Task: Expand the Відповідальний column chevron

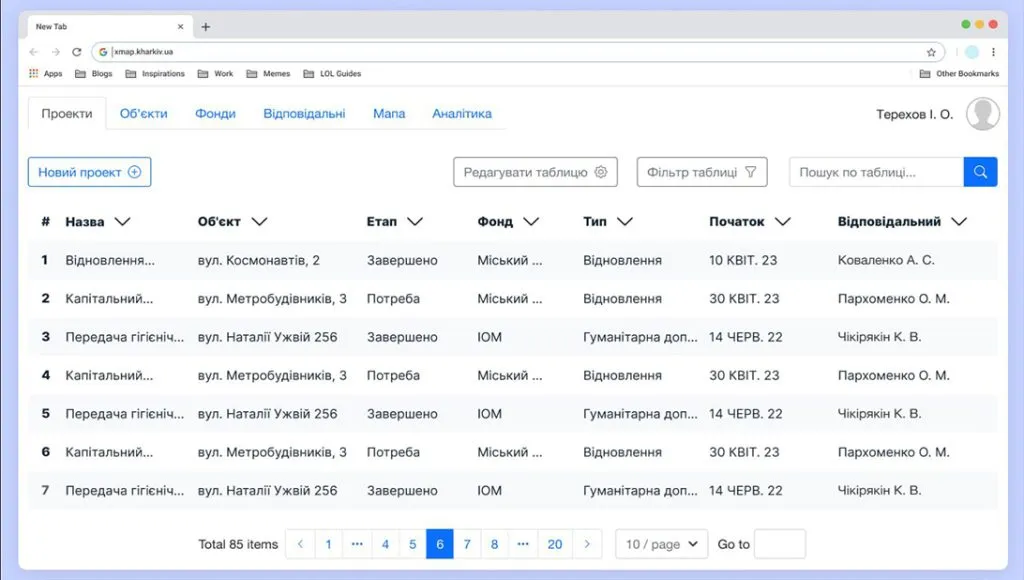Action: [959, 222]
